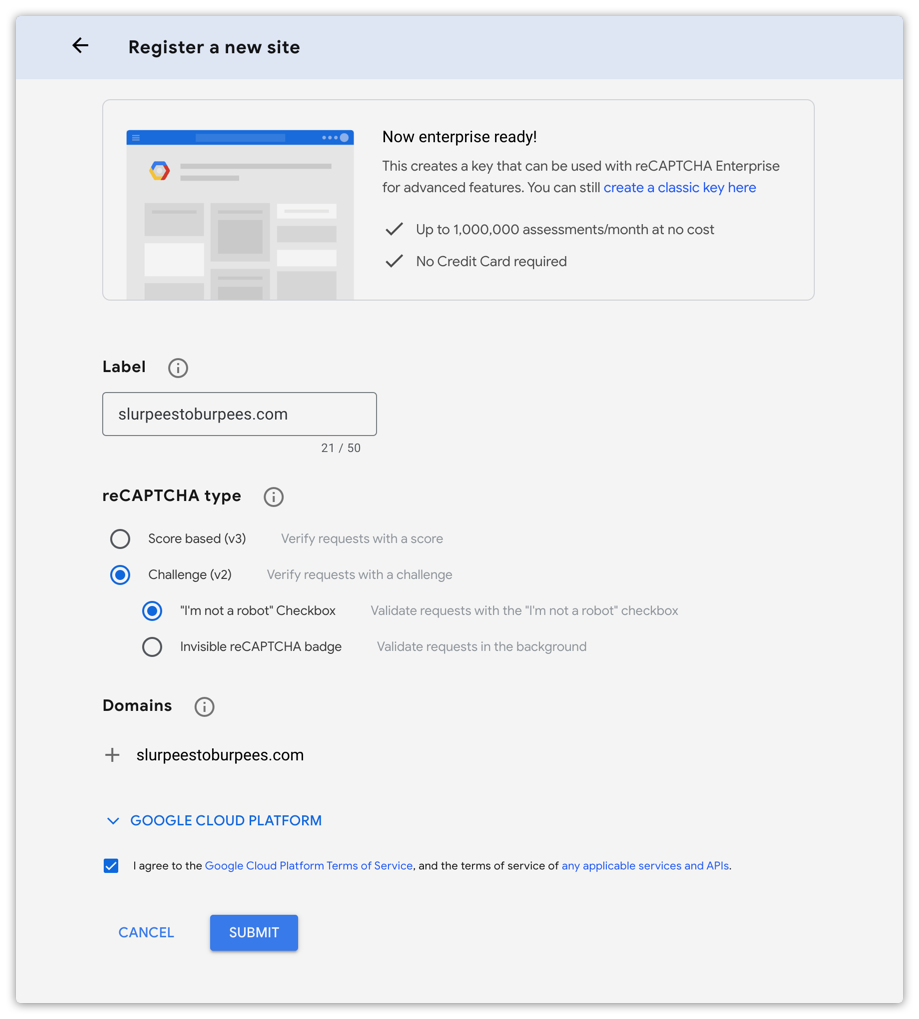
Task: Choose Invisible reCAPTCHA badge option
Action: coord(152,647)
